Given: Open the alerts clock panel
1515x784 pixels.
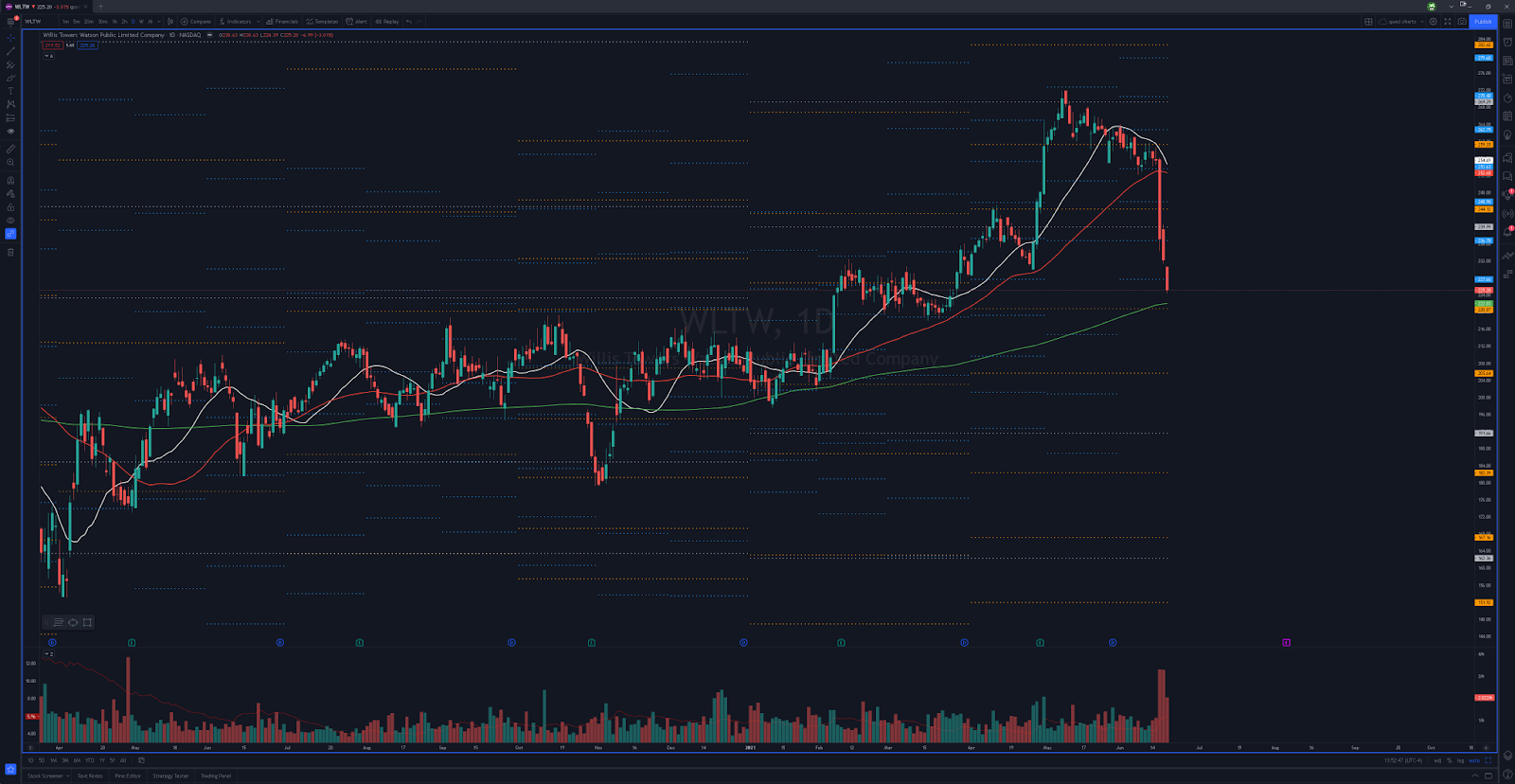Looking at the screenshot, I should (x=1507, y=42).
